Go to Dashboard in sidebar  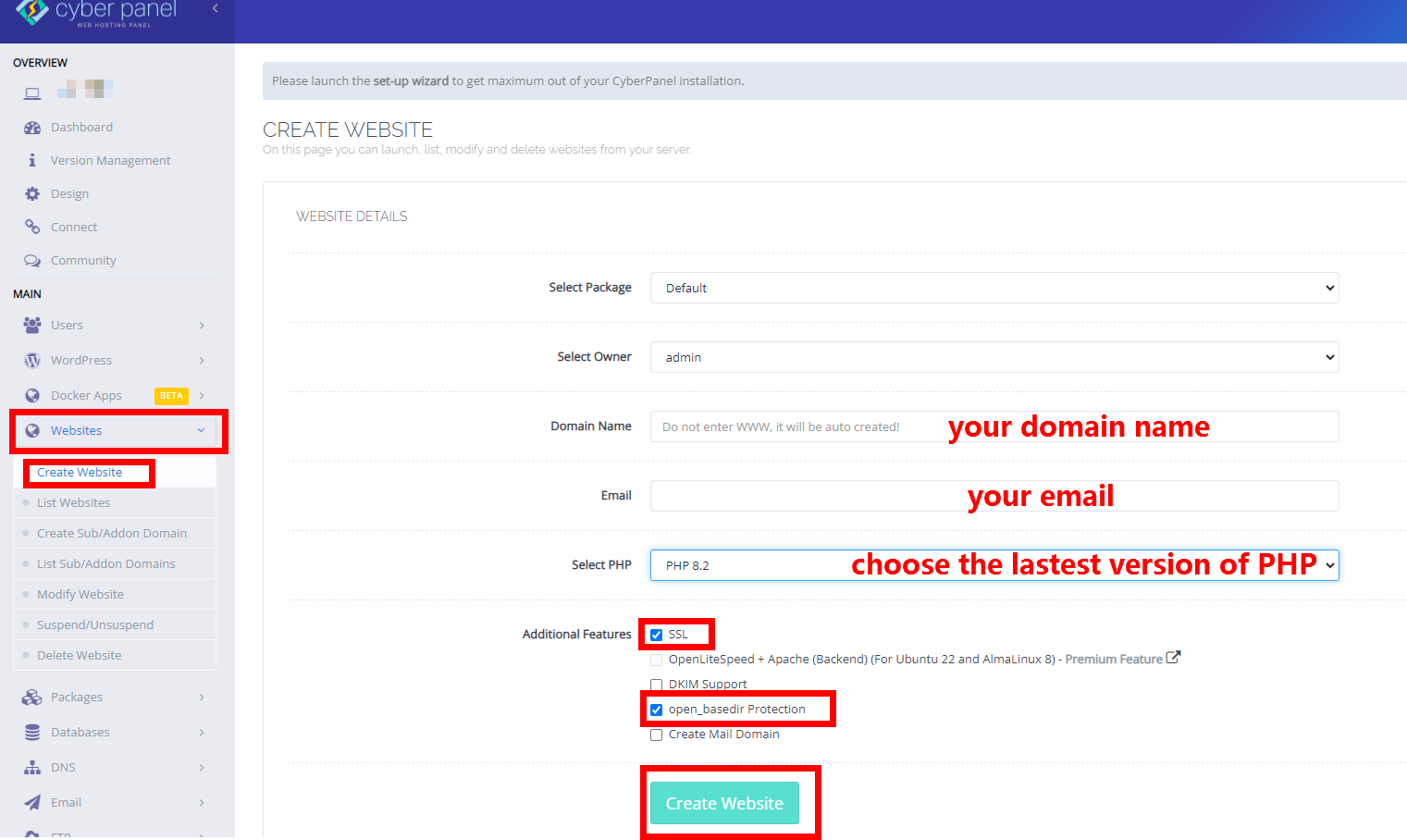click(x=81, y=128)
